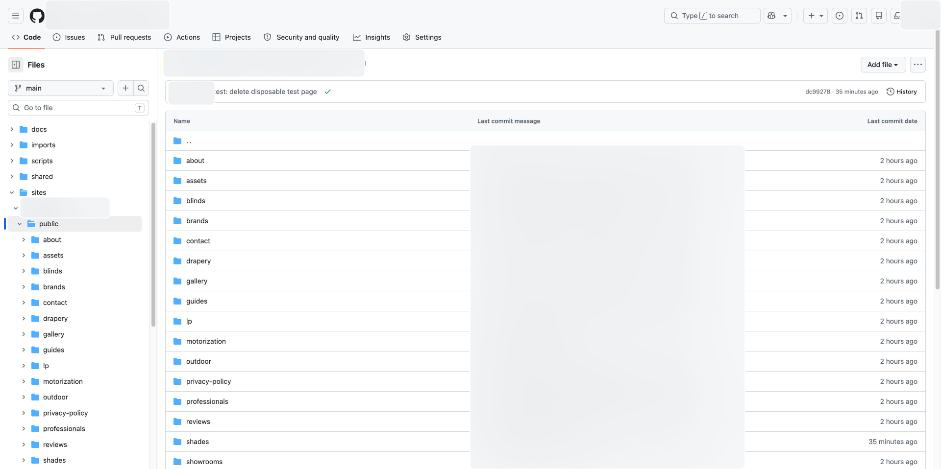
Task: Open the Pull requests tab
Action: pos(124,37)
